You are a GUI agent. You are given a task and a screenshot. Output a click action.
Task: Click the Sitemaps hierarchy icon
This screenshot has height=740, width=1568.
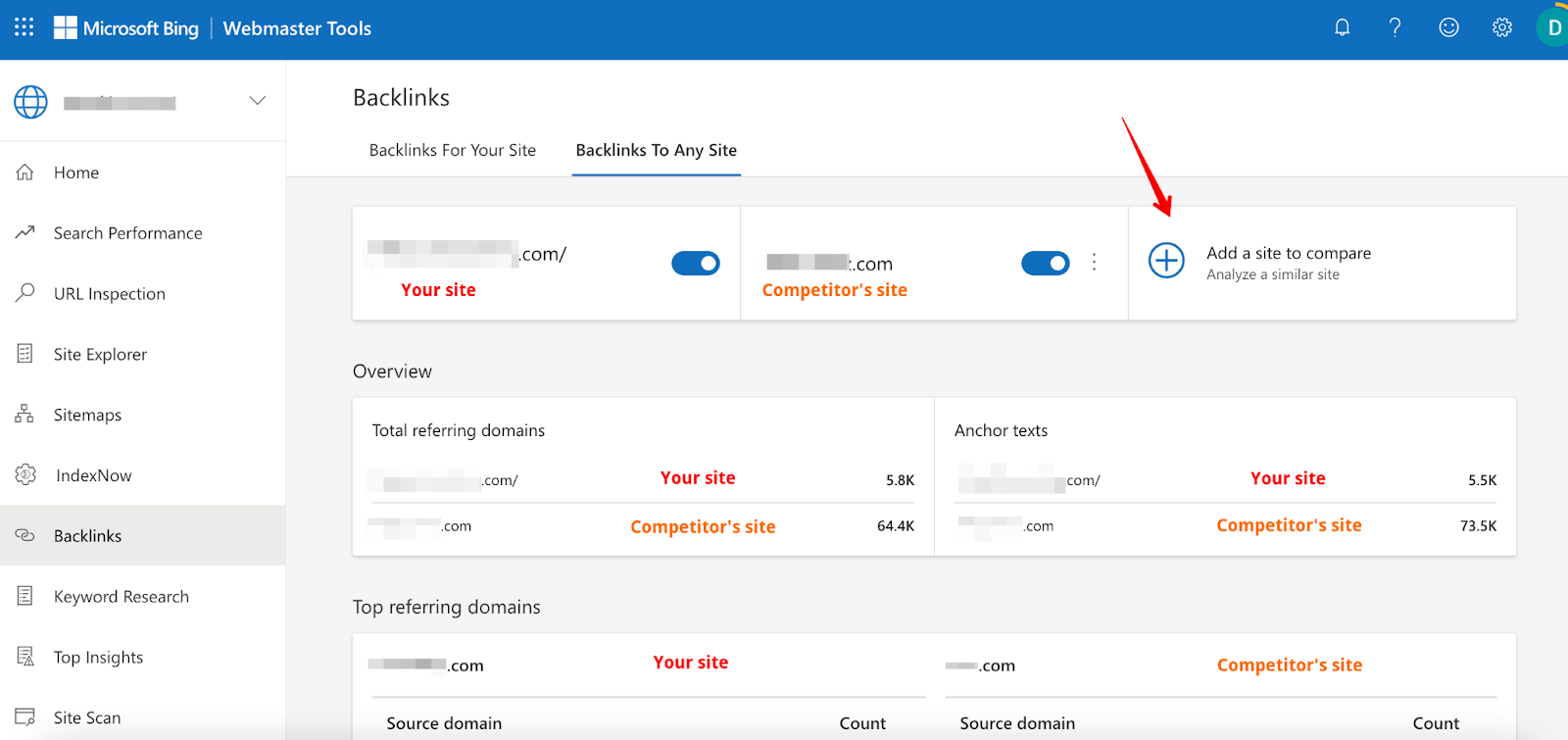pos(24,414)
